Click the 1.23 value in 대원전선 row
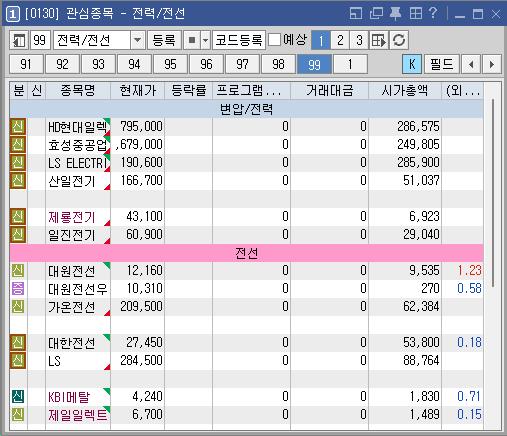The image size is (507, 436). (469, 270)
